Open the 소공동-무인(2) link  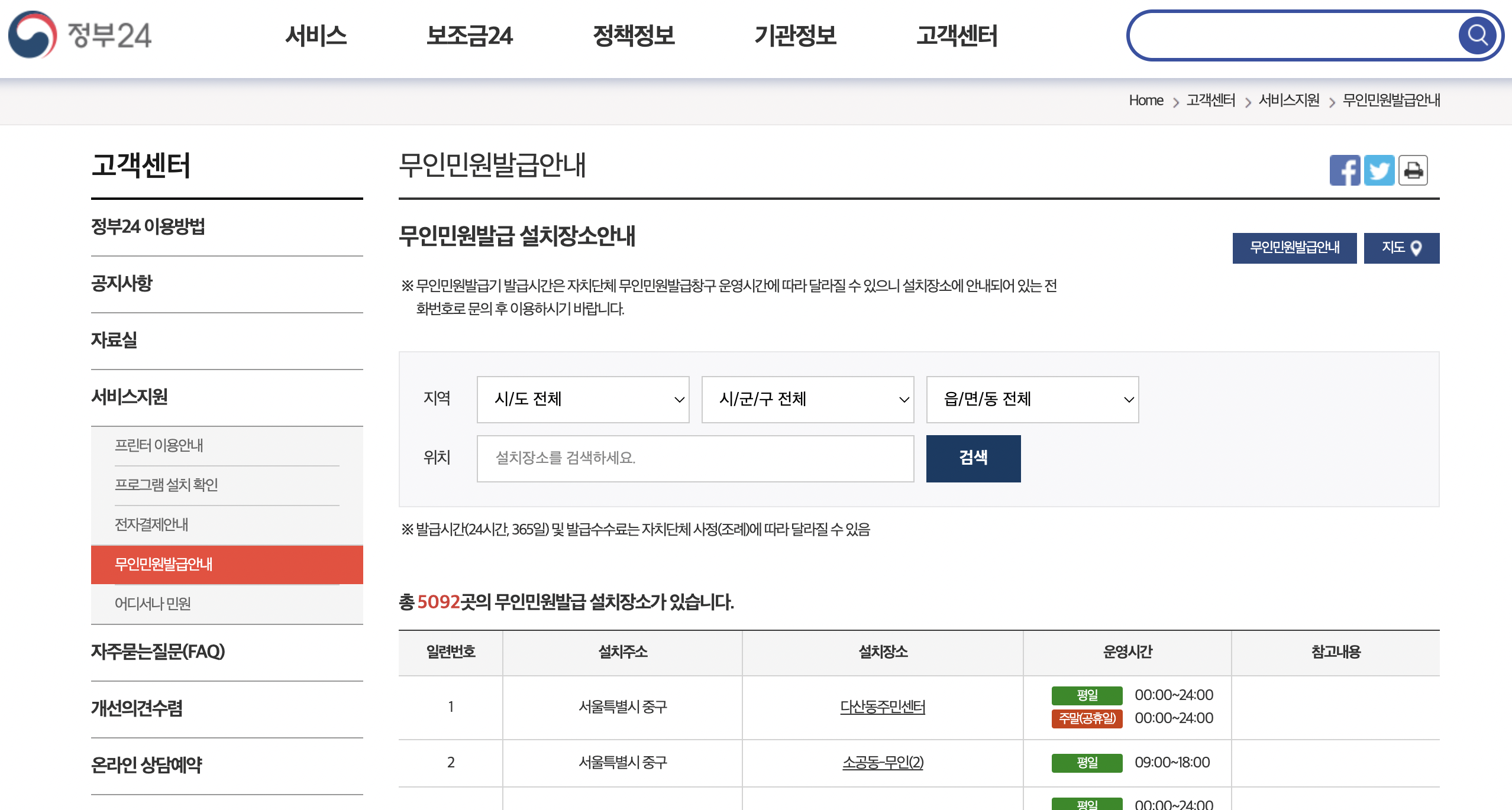(x=882, y=763)
